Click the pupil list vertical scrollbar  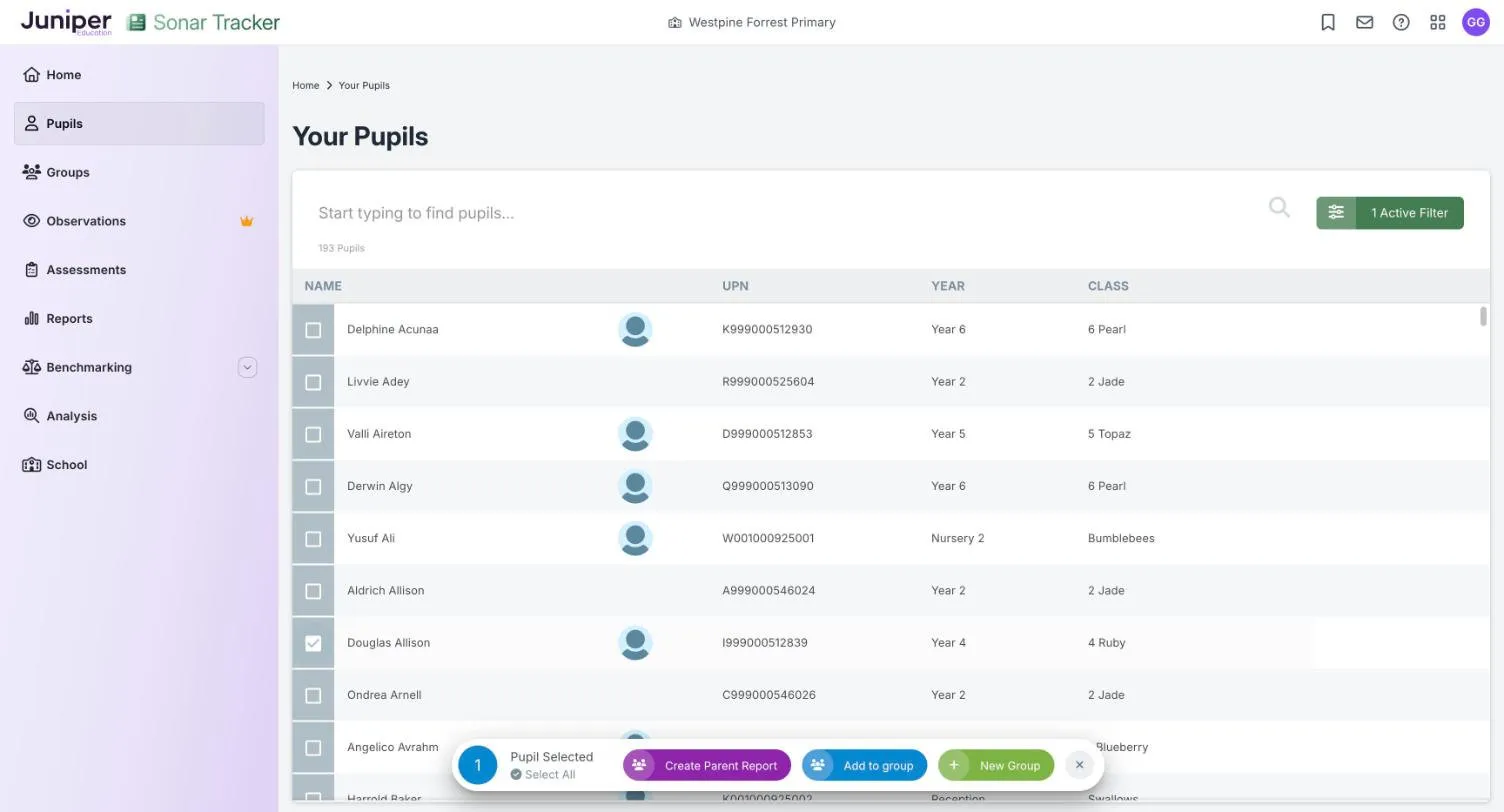pyautogui.click(x=1483, y=316)
